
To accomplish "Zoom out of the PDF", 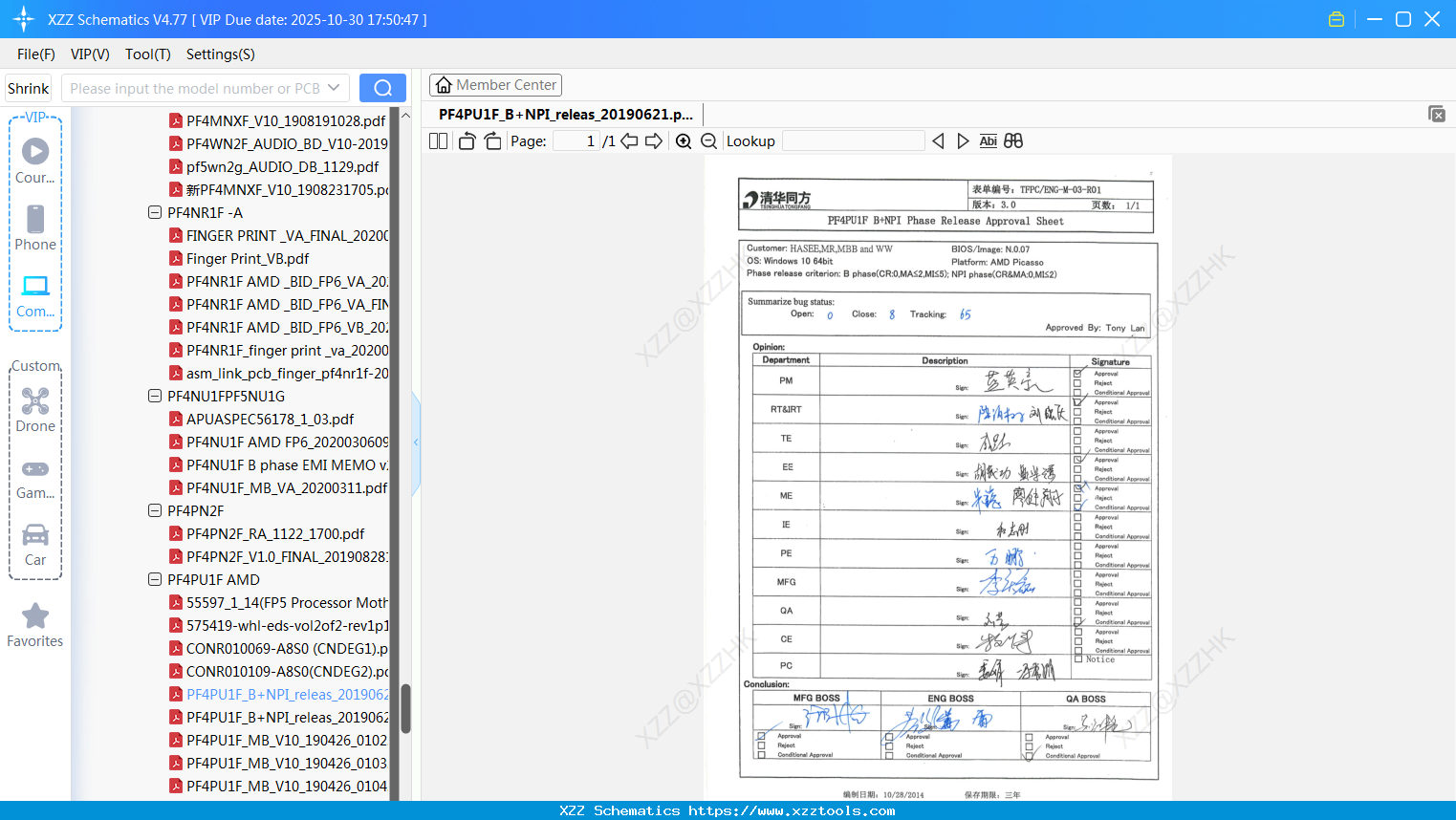I will (x=709, y=140).
